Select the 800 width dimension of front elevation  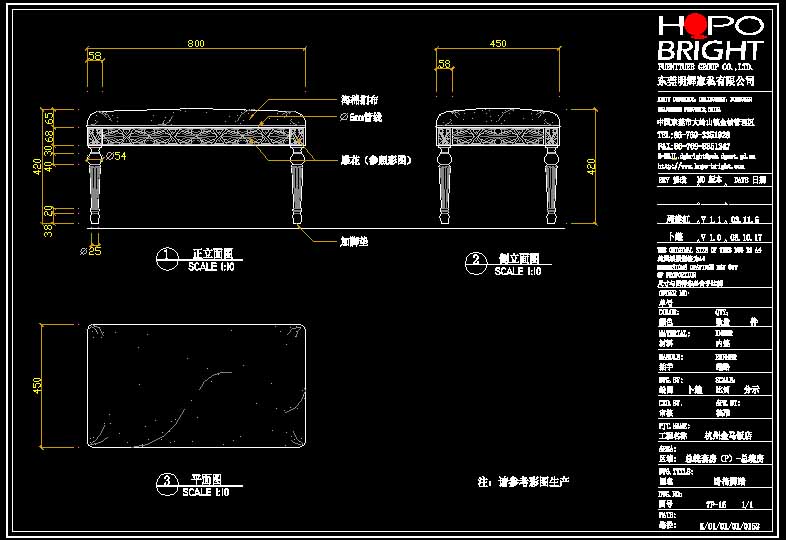[196, 44]
